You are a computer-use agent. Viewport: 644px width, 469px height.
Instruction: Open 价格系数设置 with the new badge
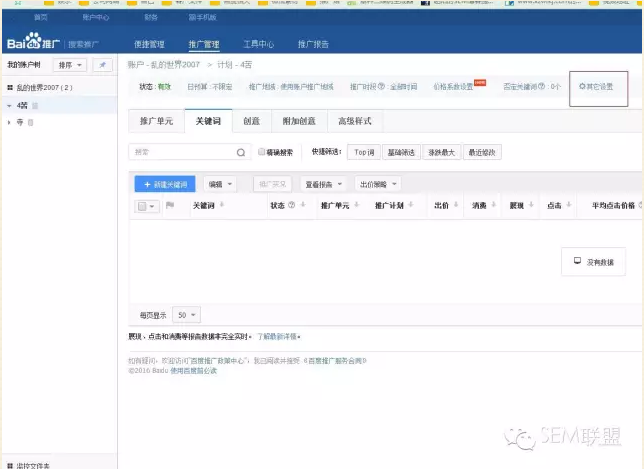point(453,87)
